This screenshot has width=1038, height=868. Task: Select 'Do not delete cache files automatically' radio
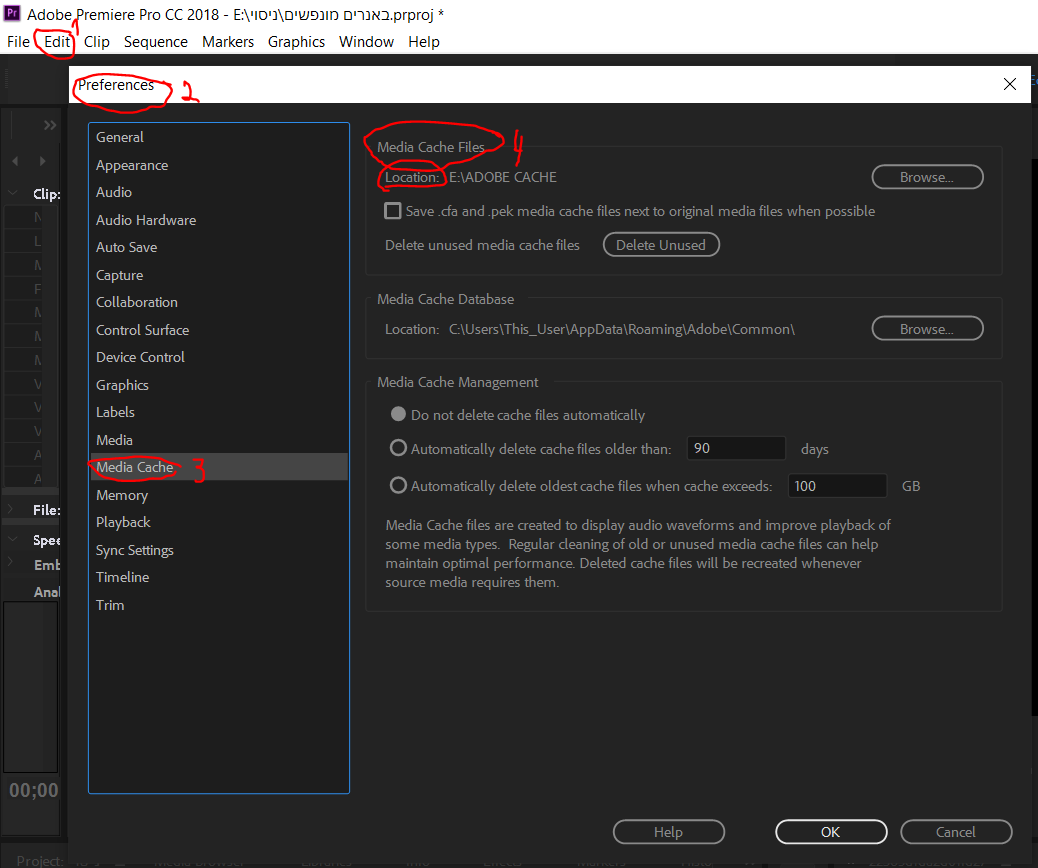398,414
